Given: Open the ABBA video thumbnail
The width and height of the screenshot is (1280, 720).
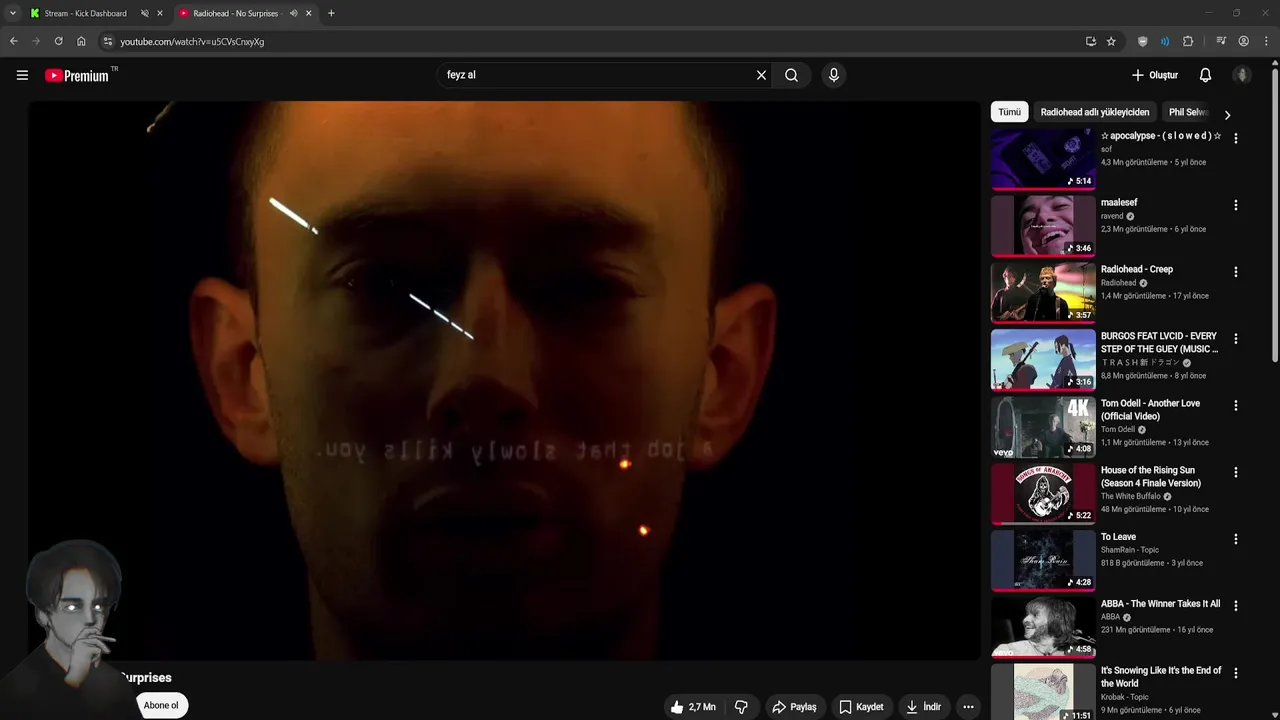Looking at the screenshot, I should pyautogui.click(x=1043, y=627).
